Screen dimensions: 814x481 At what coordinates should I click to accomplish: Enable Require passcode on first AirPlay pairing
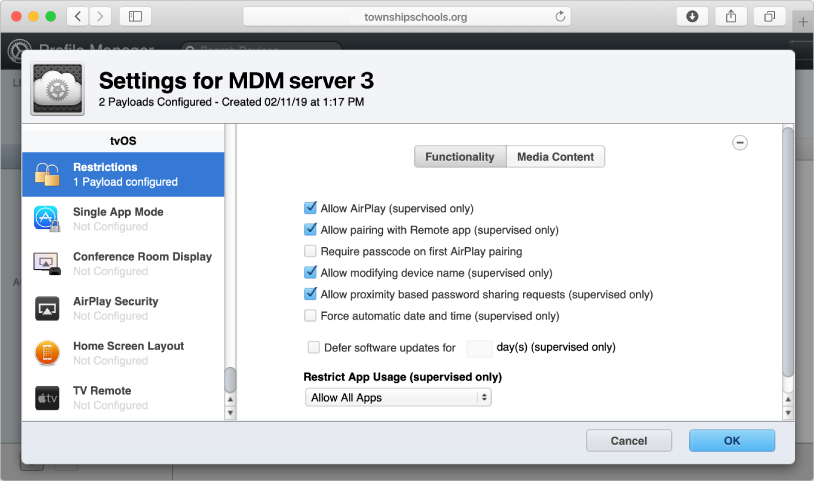(x=310, y=251)
